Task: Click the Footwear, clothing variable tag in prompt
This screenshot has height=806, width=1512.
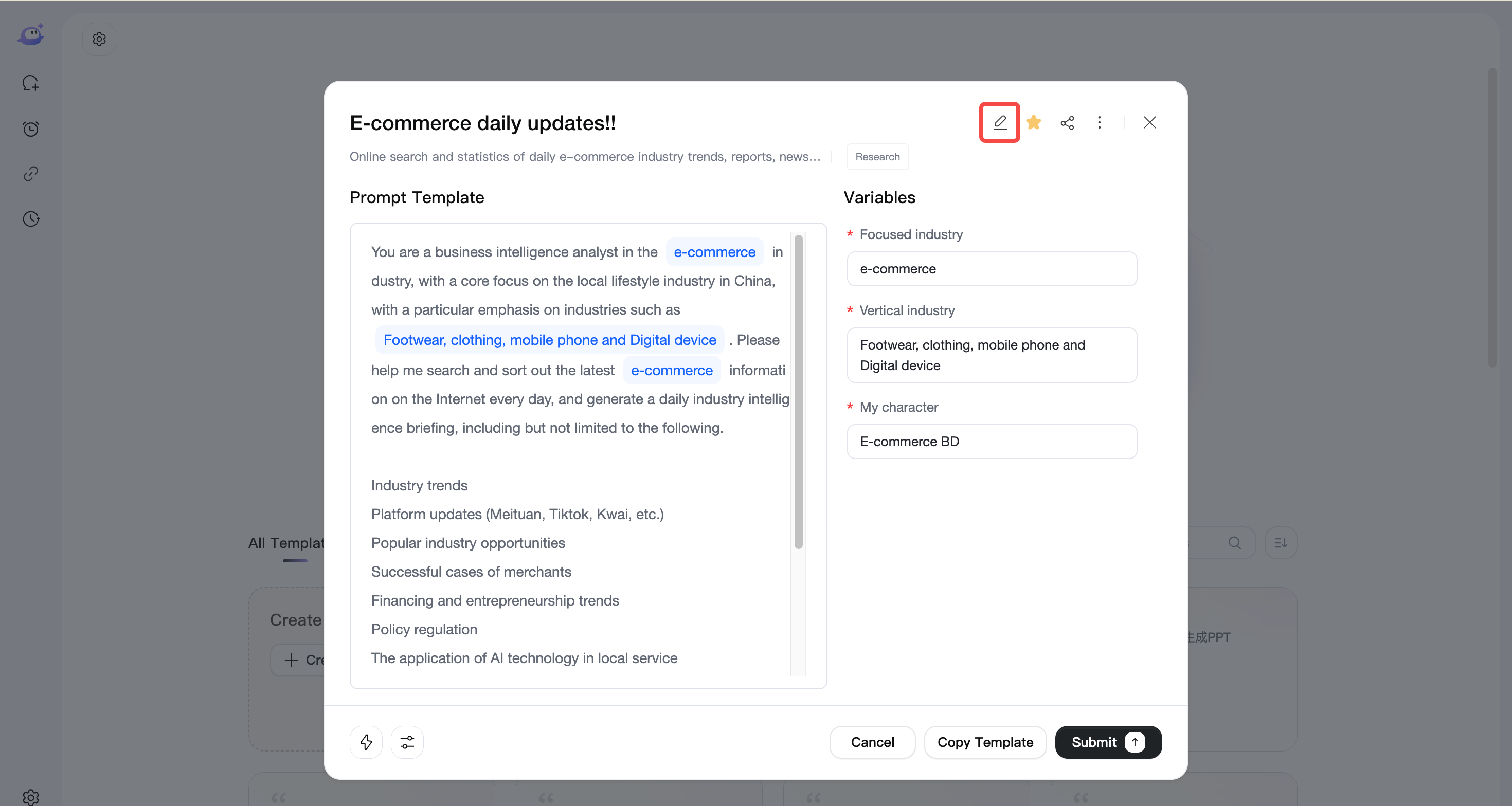Action: [x=549, y=340]
